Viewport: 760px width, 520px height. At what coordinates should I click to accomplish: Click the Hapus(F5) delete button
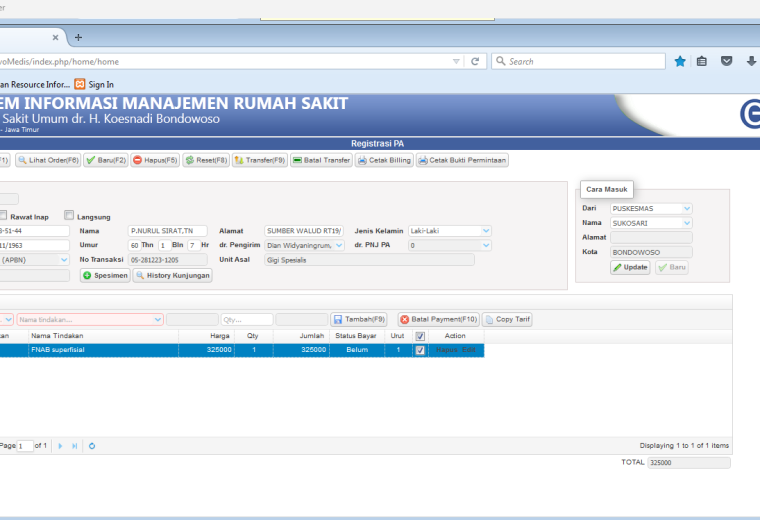pyautogui.click(x=155, y=160)
